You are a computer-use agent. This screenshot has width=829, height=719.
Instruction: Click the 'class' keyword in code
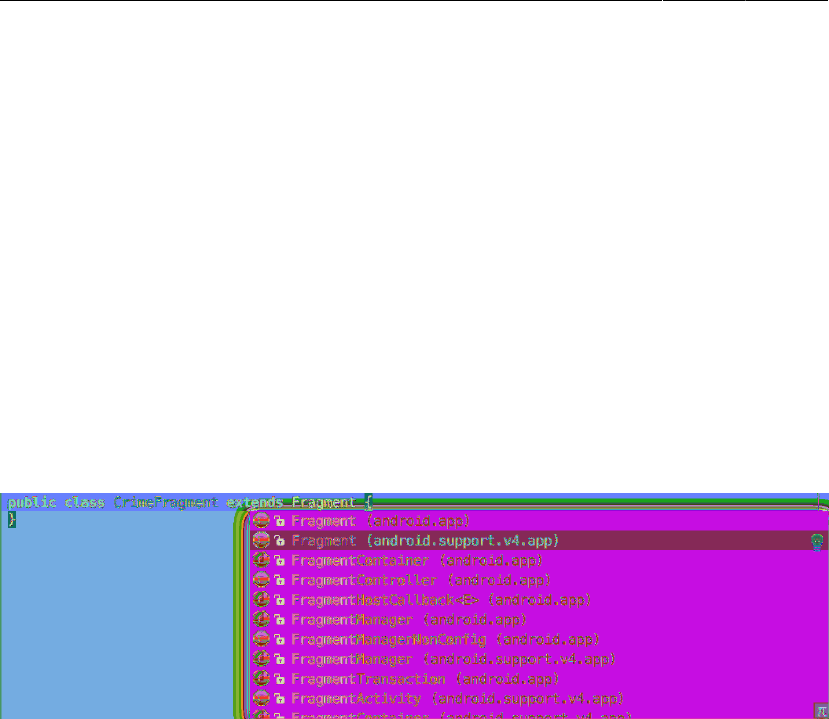[x=85, y=502]
